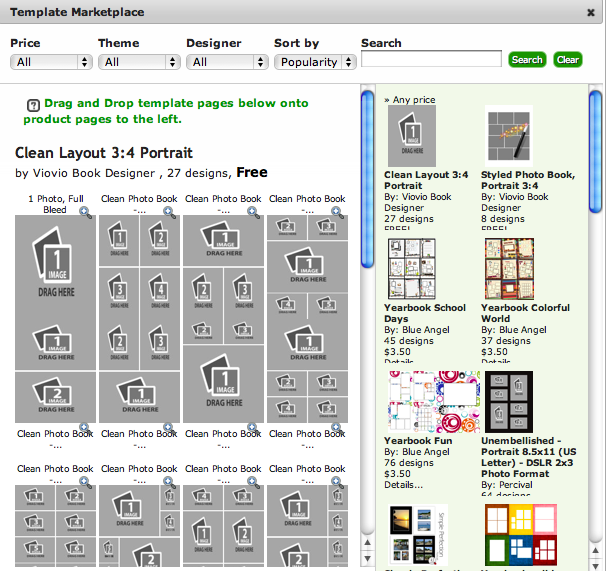Click the right sidebar scrollbar thumb

[x=596, y=151]
